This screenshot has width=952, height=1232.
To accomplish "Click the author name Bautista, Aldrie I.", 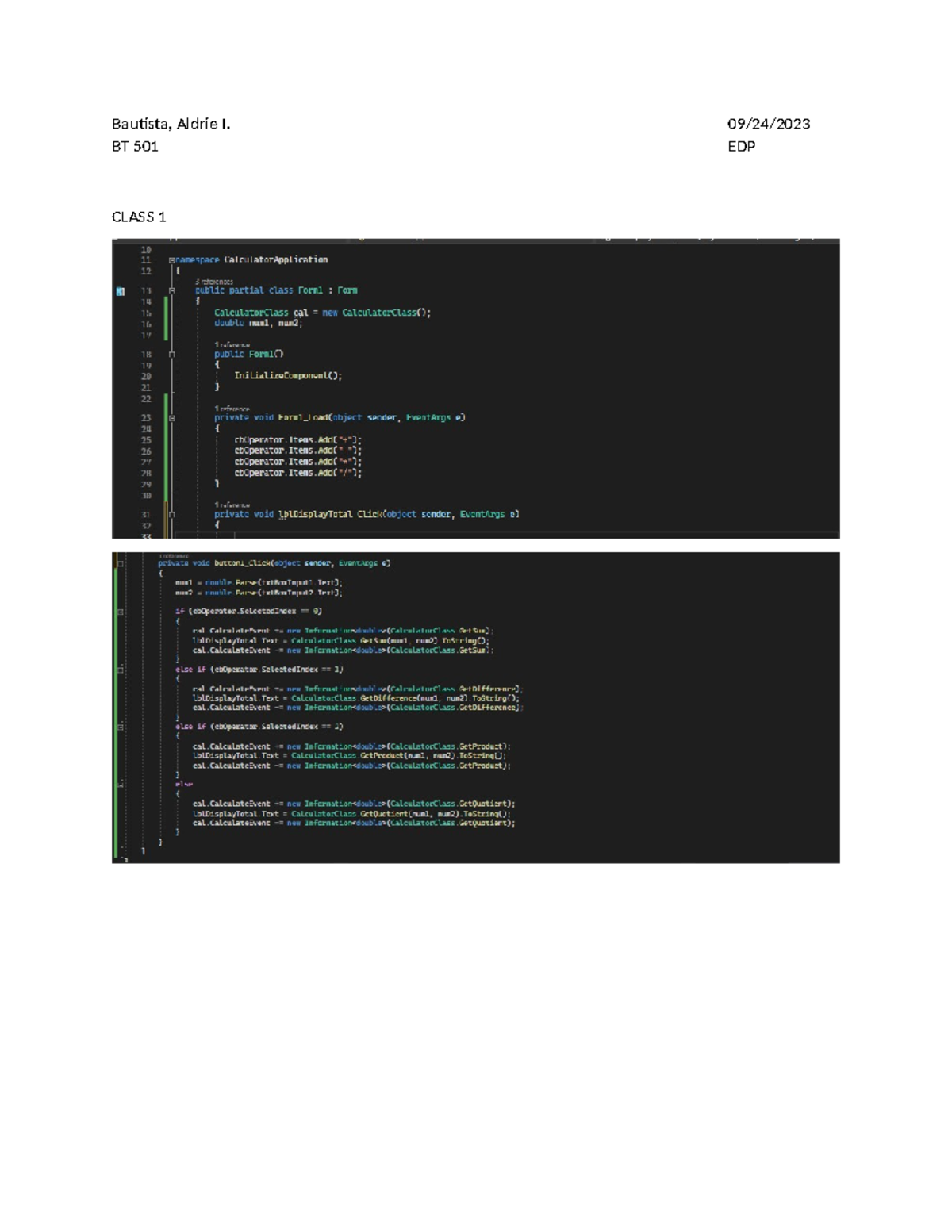I will 171,124.
